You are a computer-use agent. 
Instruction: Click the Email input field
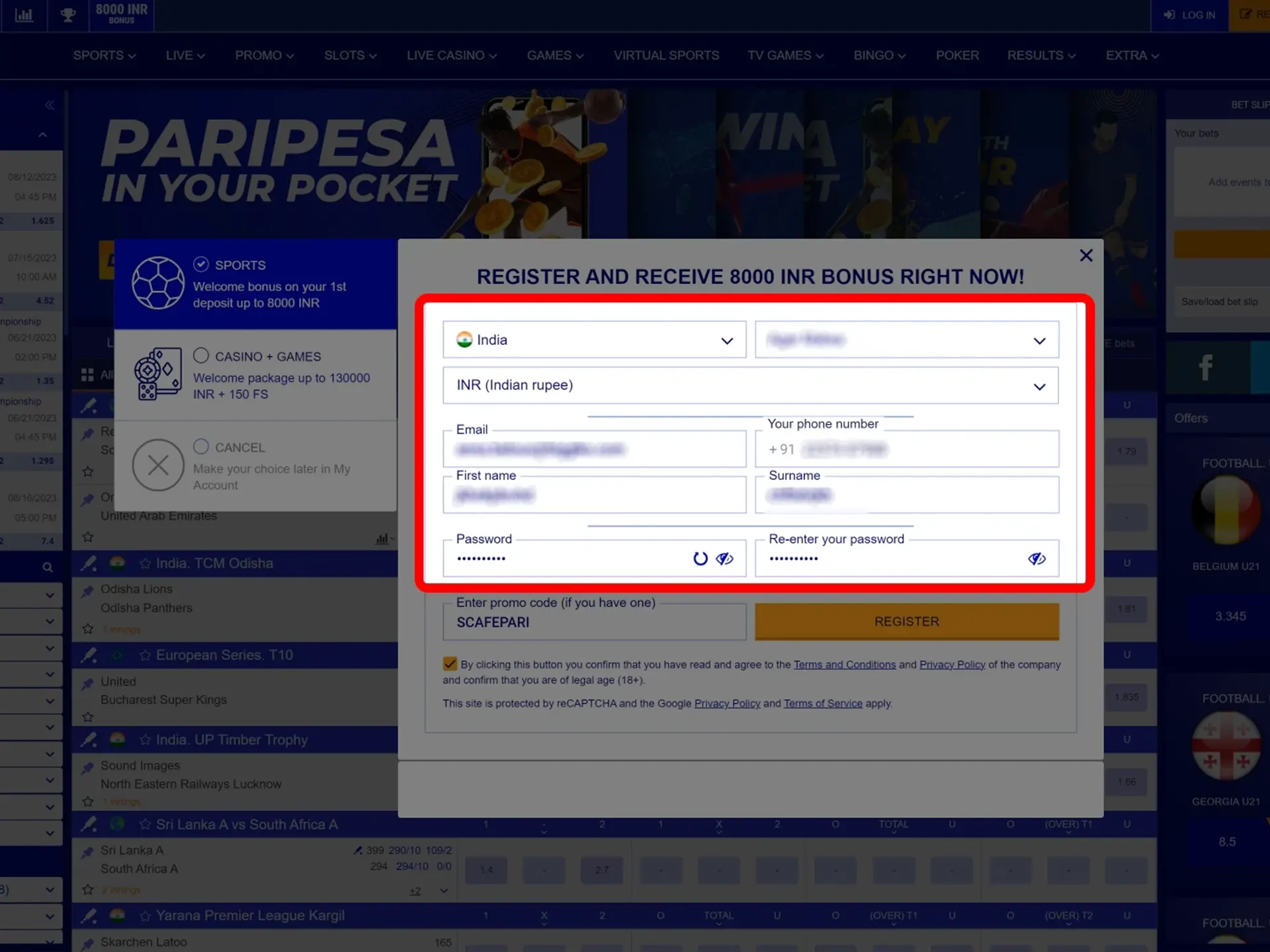[594, 448]
